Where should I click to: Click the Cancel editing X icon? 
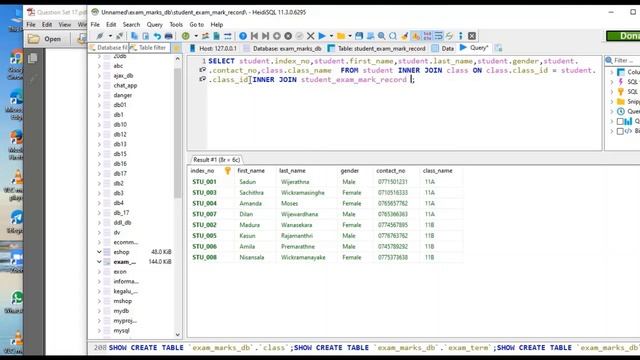click(310, 36)
